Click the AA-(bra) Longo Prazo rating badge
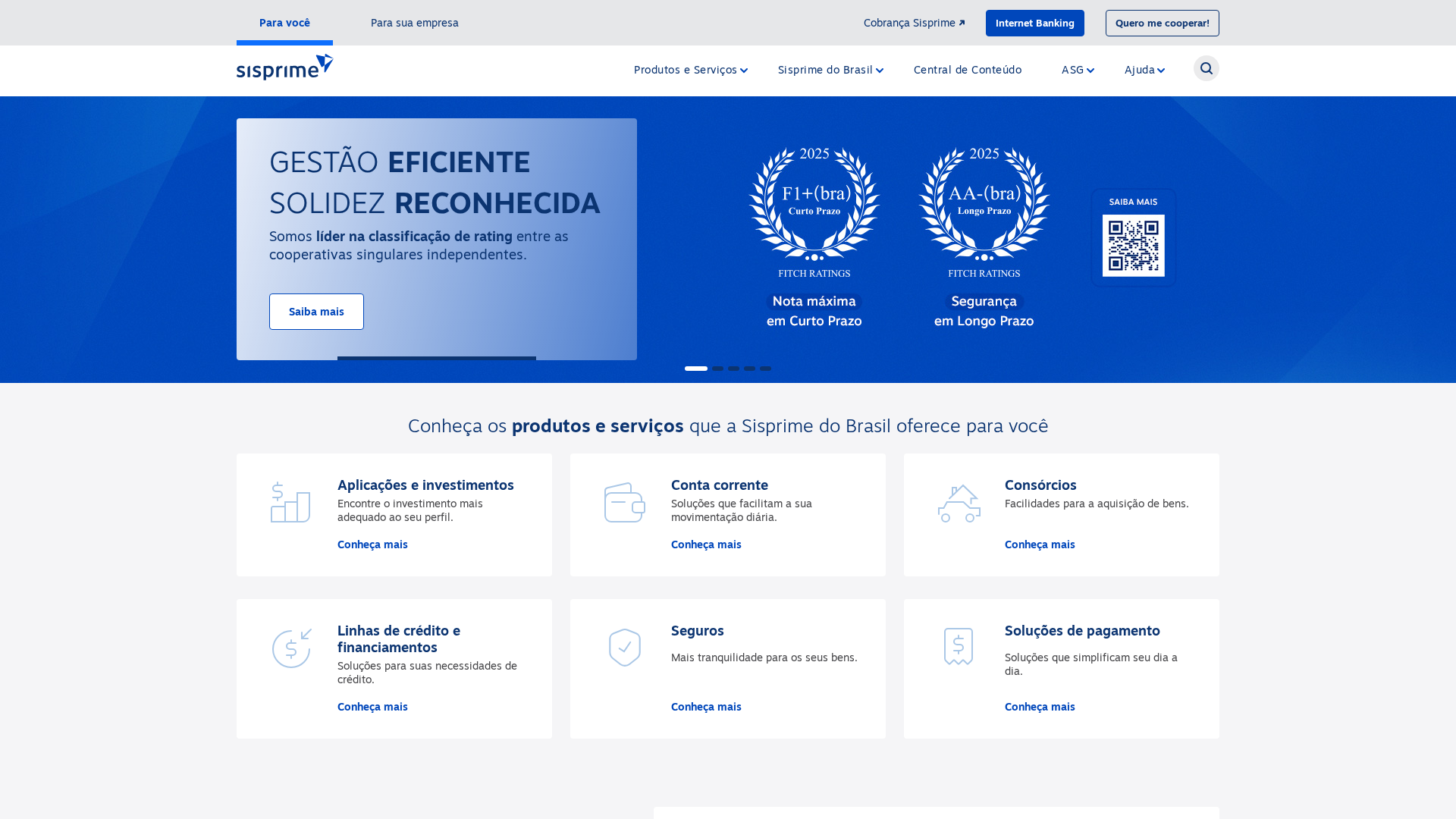This screenshot has width=1456, height=819. pyautogui.click(x=984, y=212)
